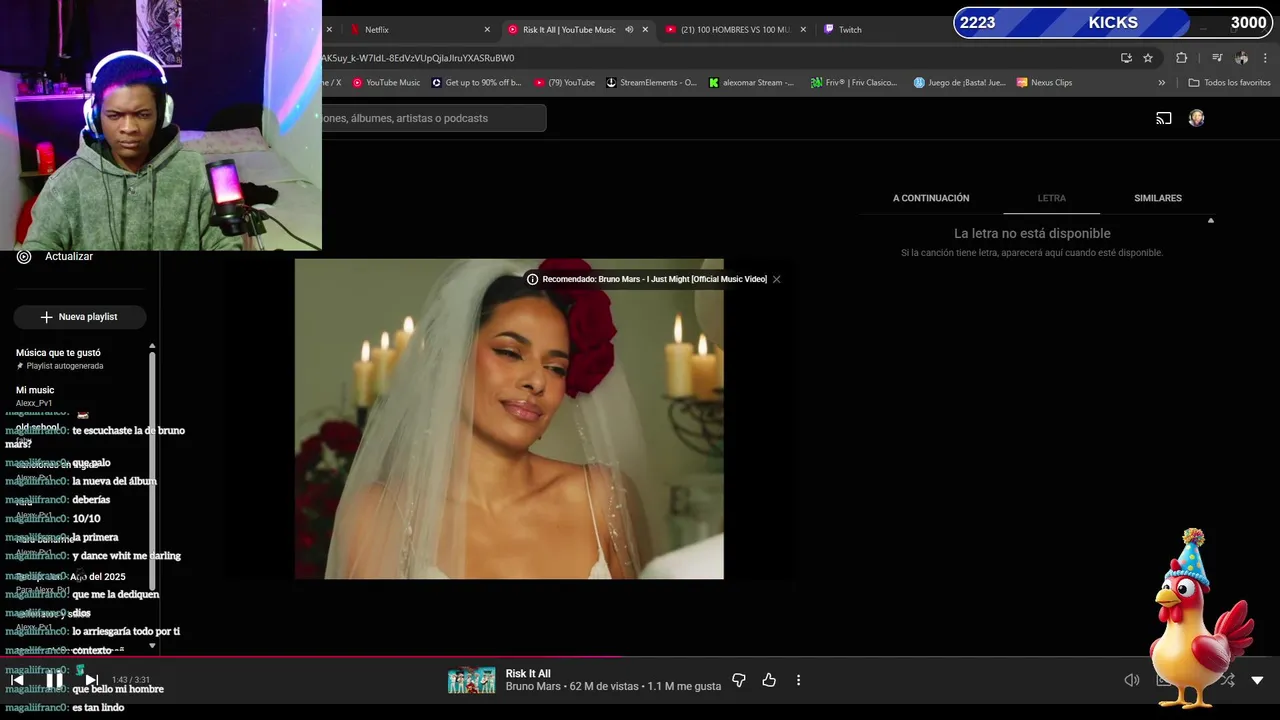Click the Cast to device icon
The height and width of the screenshot is (720, 1280).
click(x=1164, y=118)
